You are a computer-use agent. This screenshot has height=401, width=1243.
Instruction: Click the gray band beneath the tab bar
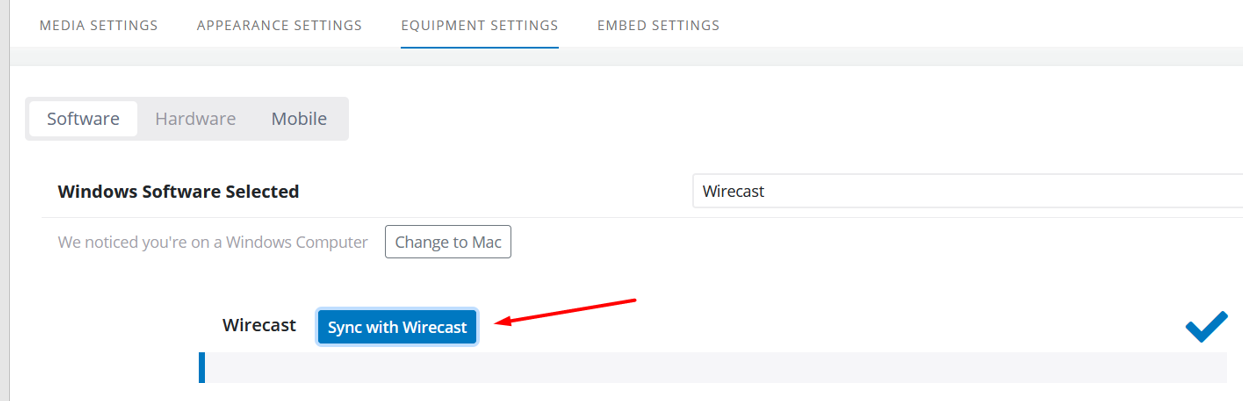tap(626, 56)
